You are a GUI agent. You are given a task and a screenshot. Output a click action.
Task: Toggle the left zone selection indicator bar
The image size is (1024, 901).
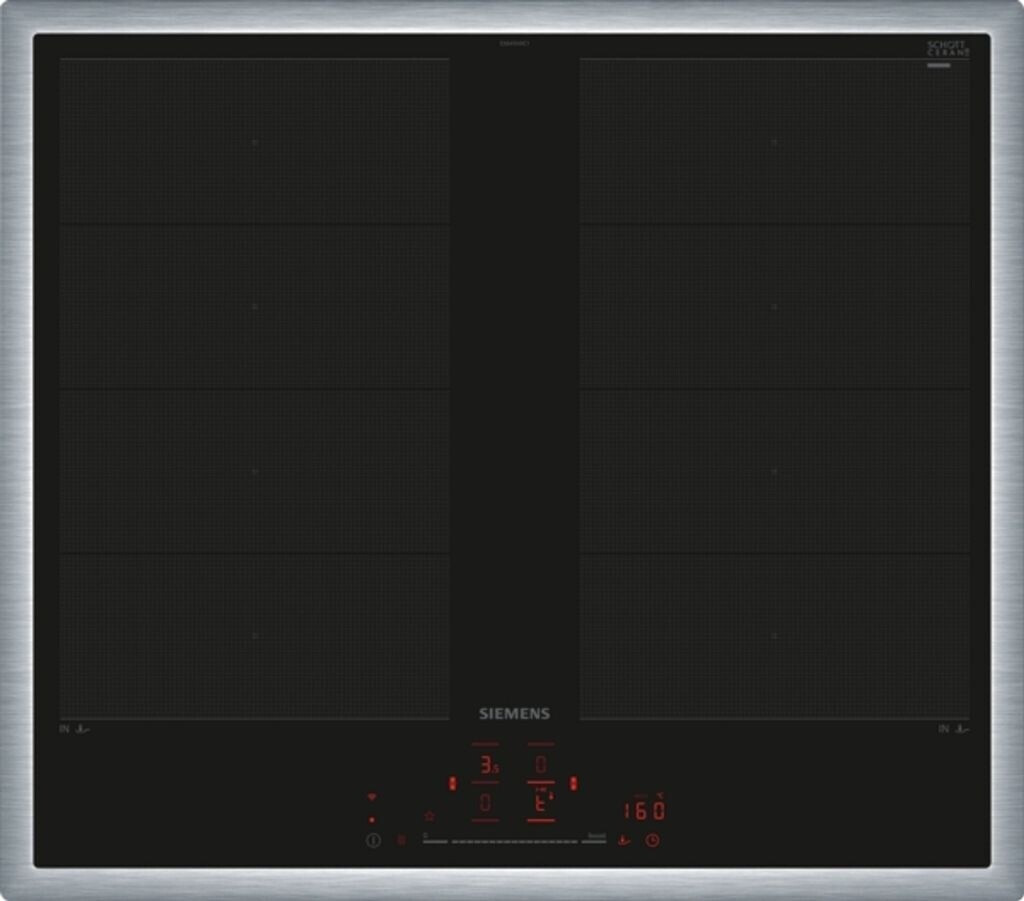[452, 783]
